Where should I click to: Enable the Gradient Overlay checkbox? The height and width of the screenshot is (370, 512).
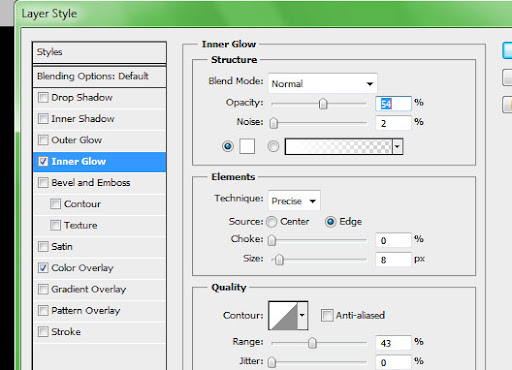[x=43, y=289]
